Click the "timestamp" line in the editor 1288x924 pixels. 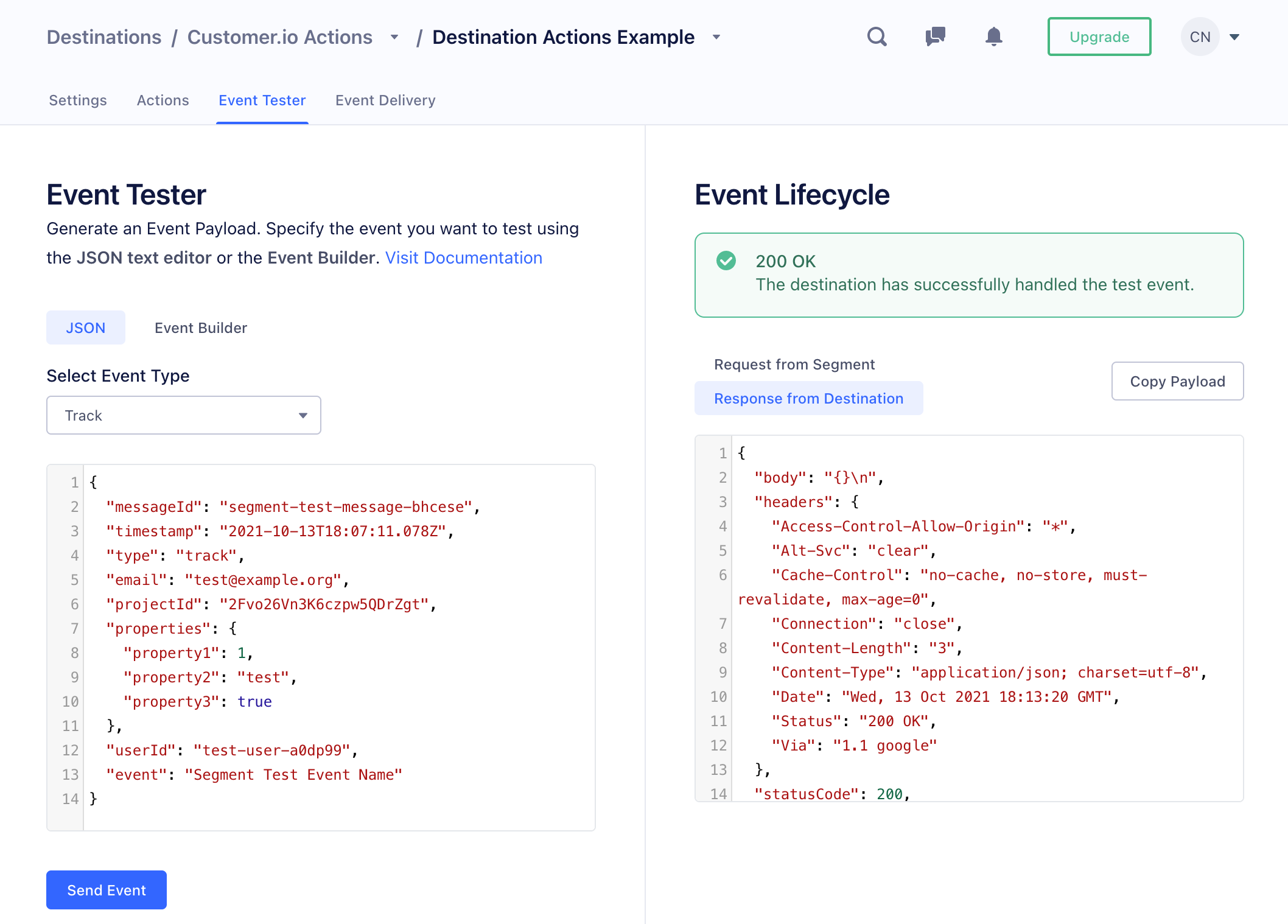click(x=280, y=531)
